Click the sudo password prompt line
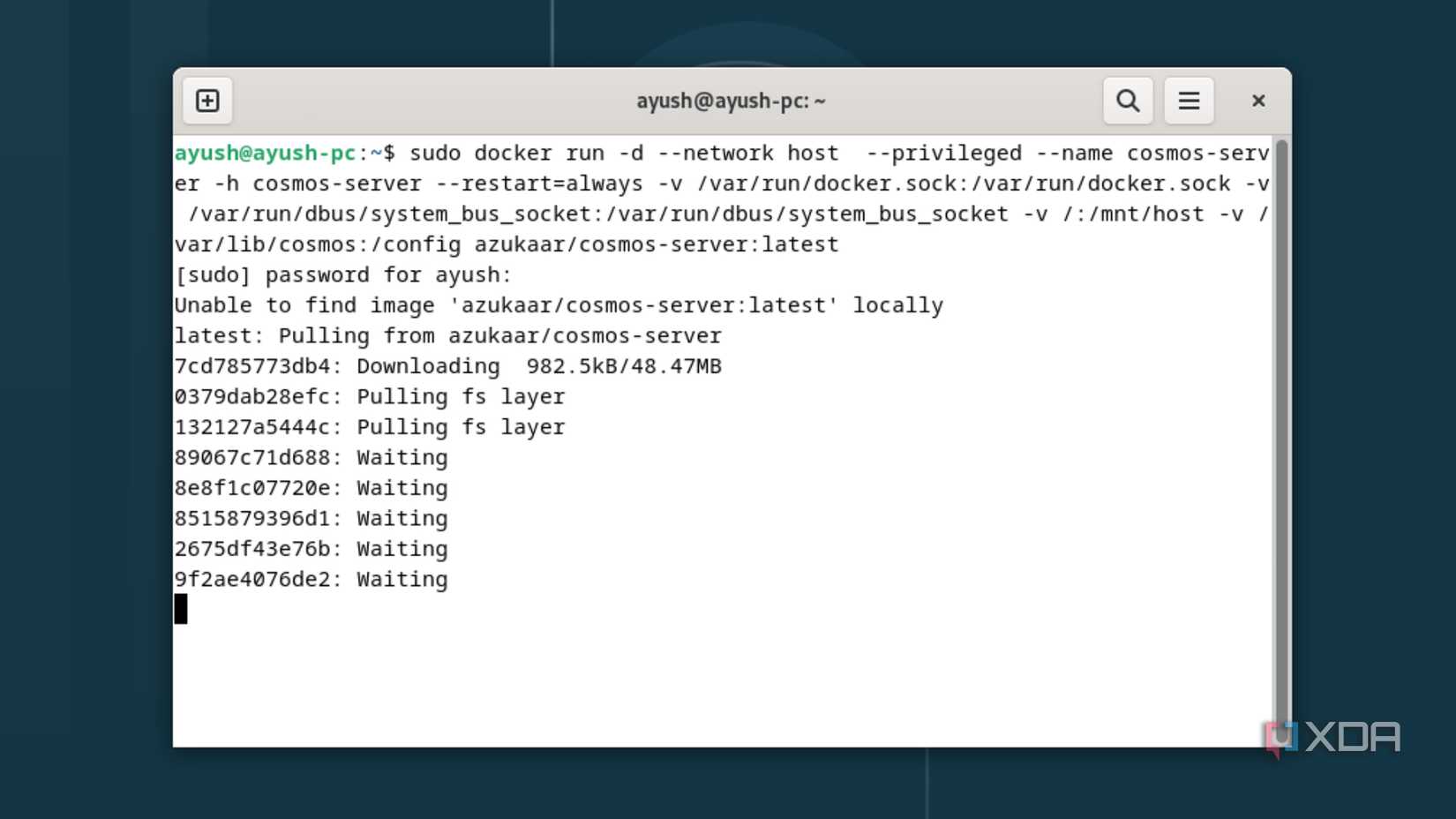 pos(342,274)
